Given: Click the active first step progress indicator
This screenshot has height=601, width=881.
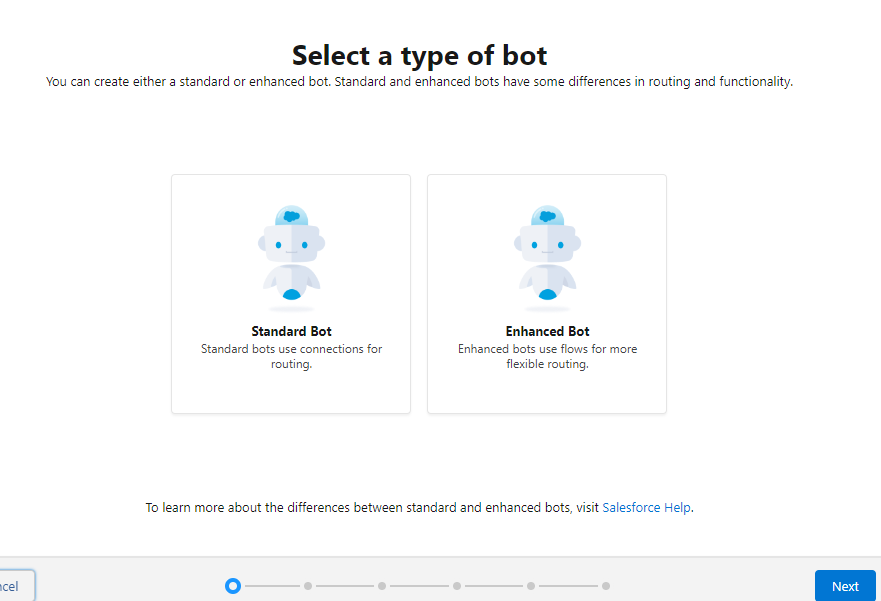Looking at the screenshot, I should coord(233,586).
